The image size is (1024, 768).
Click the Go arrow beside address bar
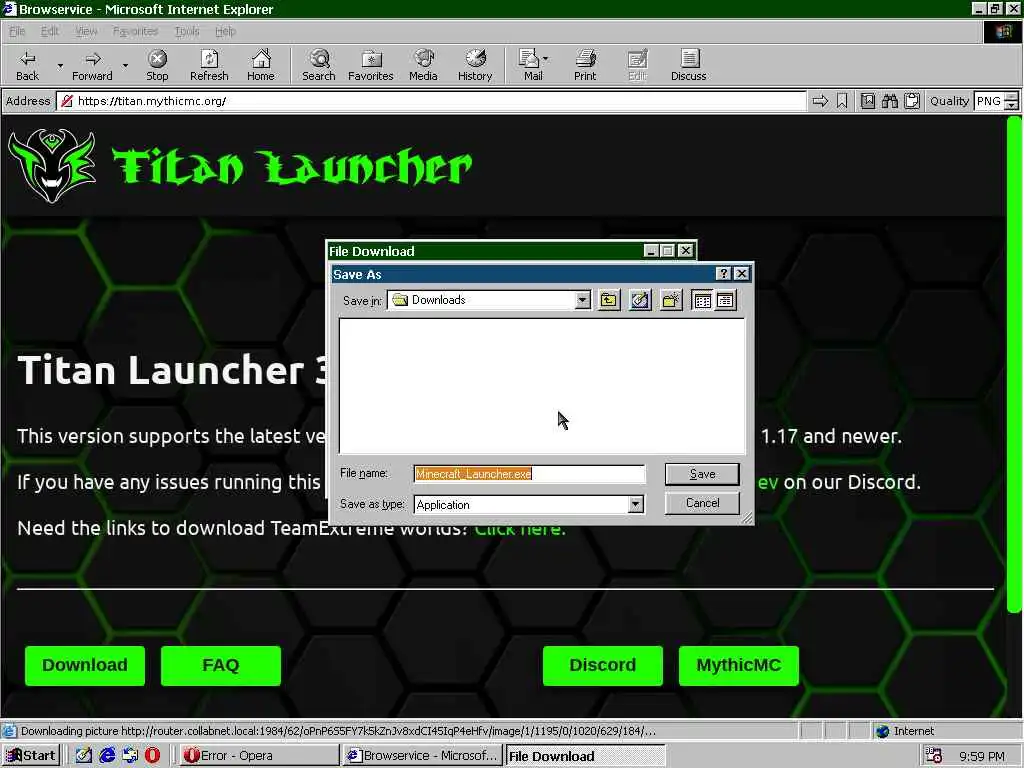(820, 101)
